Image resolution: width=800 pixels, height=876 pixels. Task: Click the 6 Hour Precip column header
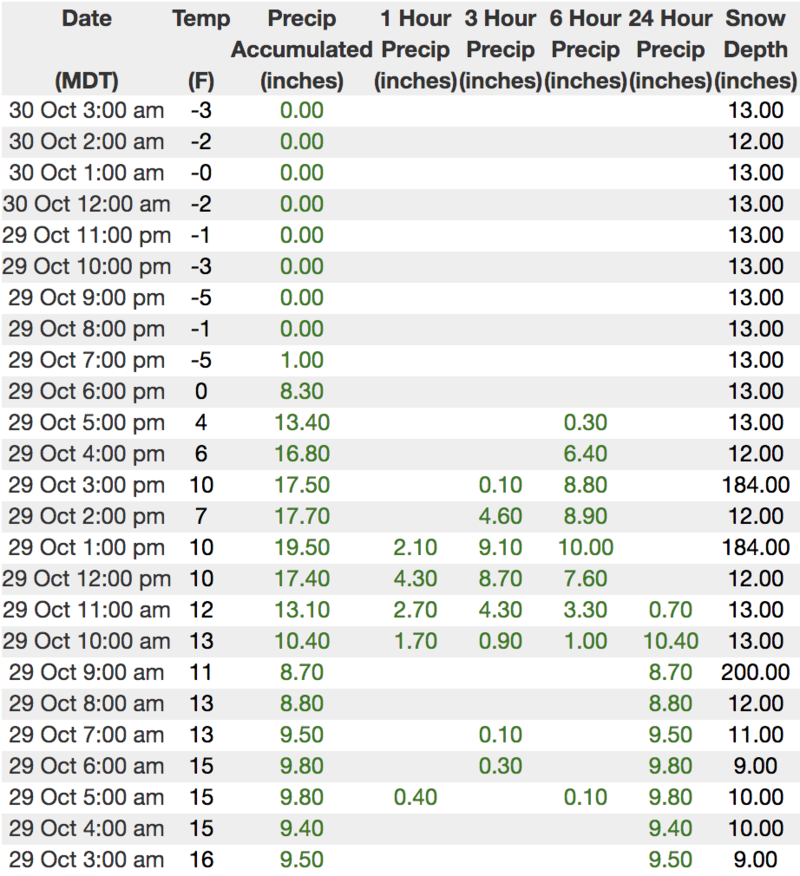[x=586, y=49]
